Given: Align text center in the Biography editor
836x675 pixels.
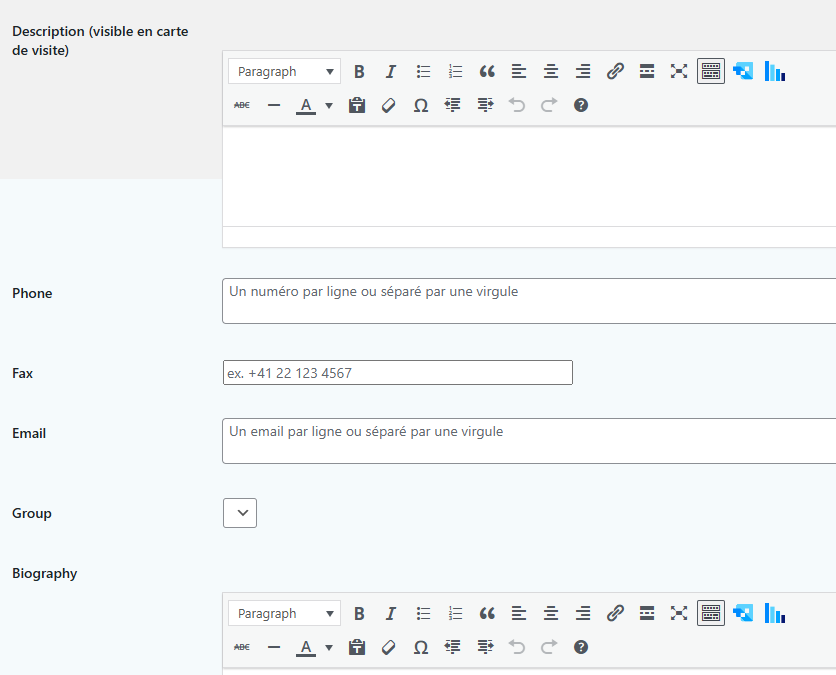Looking at the screenshot, I should [551, 613].
